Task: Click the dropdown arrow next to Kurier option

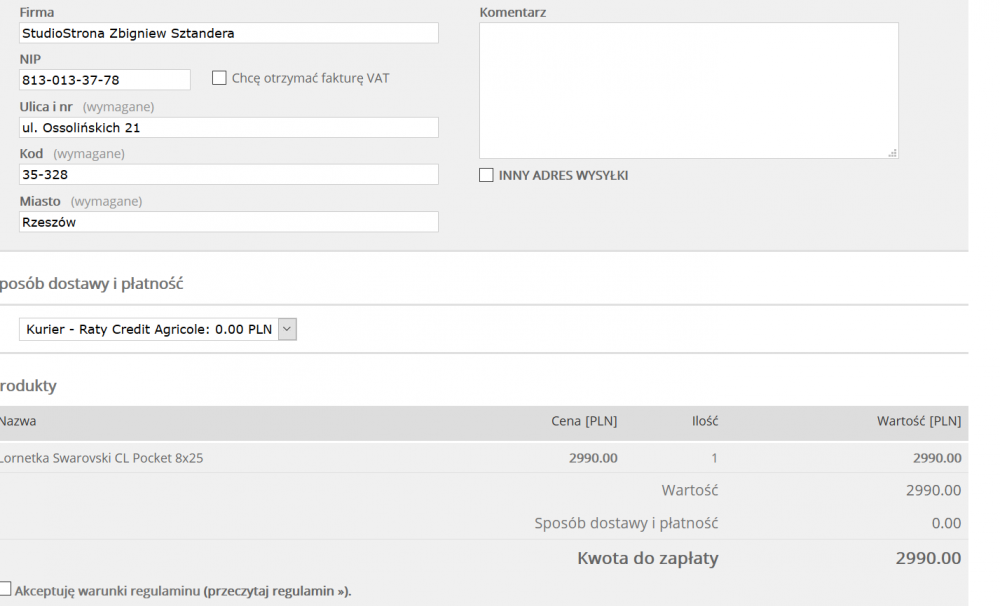Action: 287,329
